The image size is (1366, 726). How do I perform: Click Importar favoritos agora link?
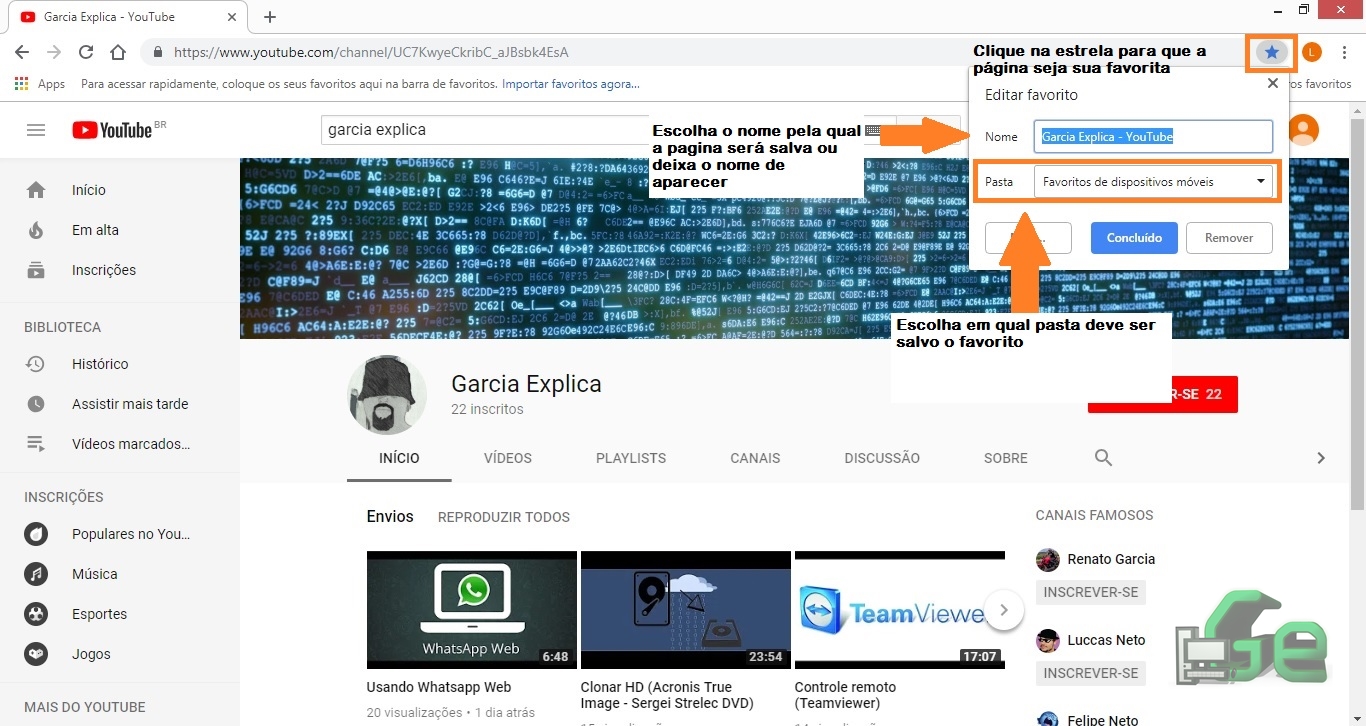tap(571, 84)
